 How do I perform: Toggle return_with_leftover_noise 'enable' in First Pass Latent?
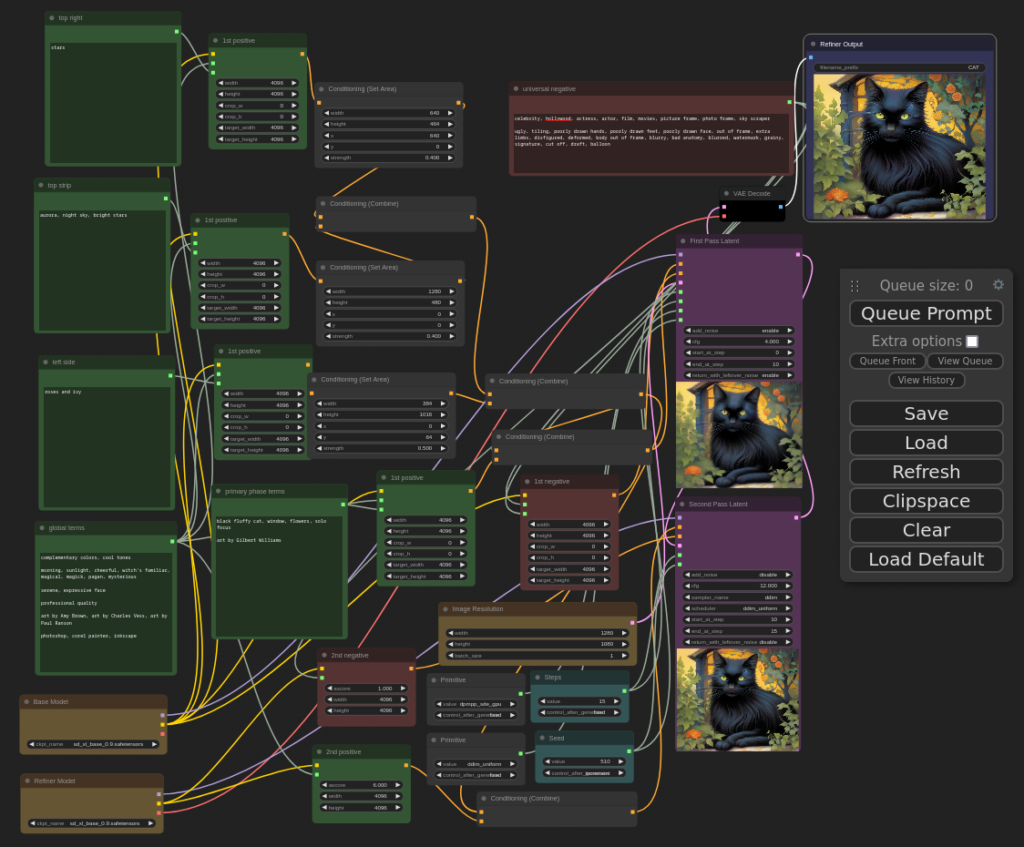pyautogui.click(x=738, y=376)
